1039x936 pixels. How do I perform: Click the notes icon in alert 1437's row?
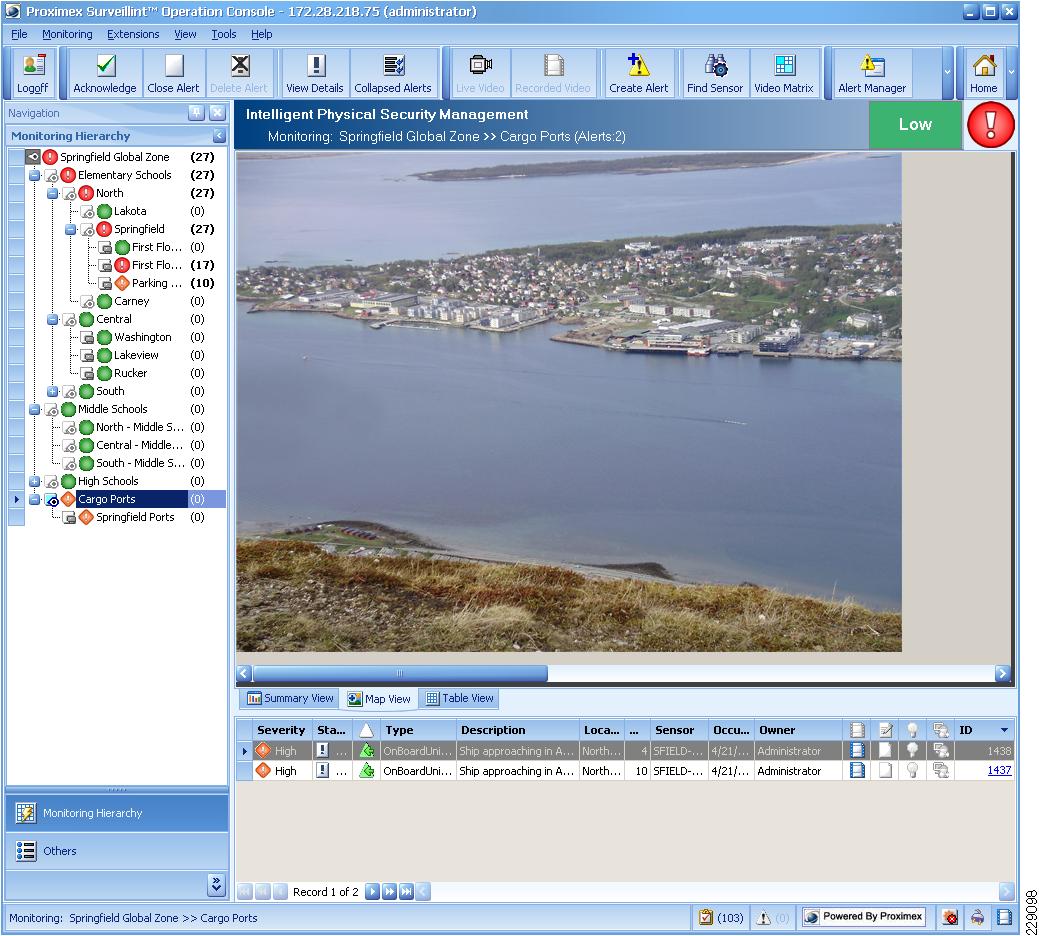pyautogui.click(x=885, y=770)
